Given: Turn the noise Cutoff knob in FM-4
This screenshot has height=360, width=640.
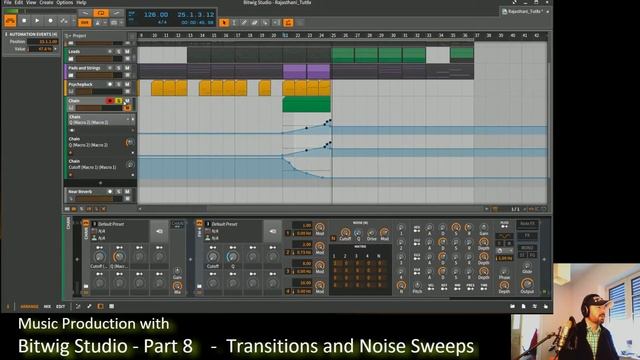Looking at the screenshot, I should (345, 233).
